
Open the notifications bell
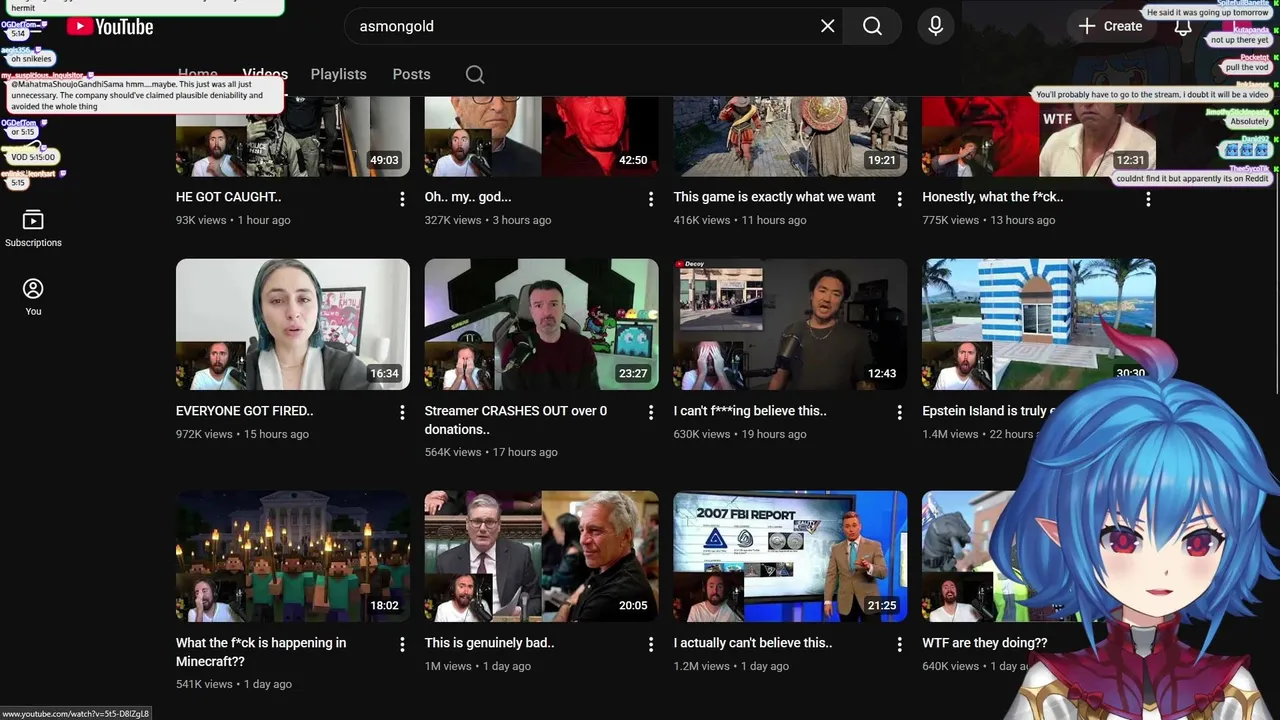(x=1183, y=27)
